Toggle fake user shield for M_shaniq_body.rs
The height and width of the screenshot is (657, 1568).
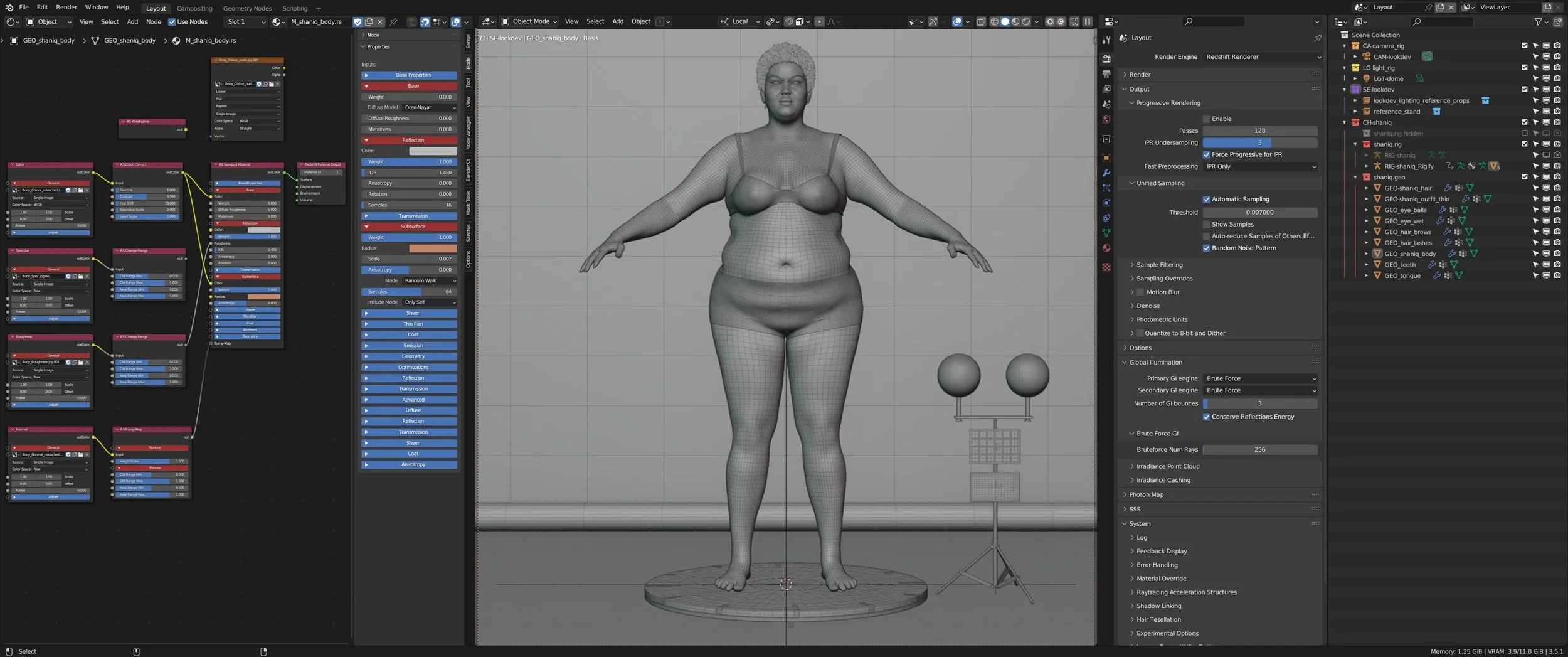coord(358,21)
